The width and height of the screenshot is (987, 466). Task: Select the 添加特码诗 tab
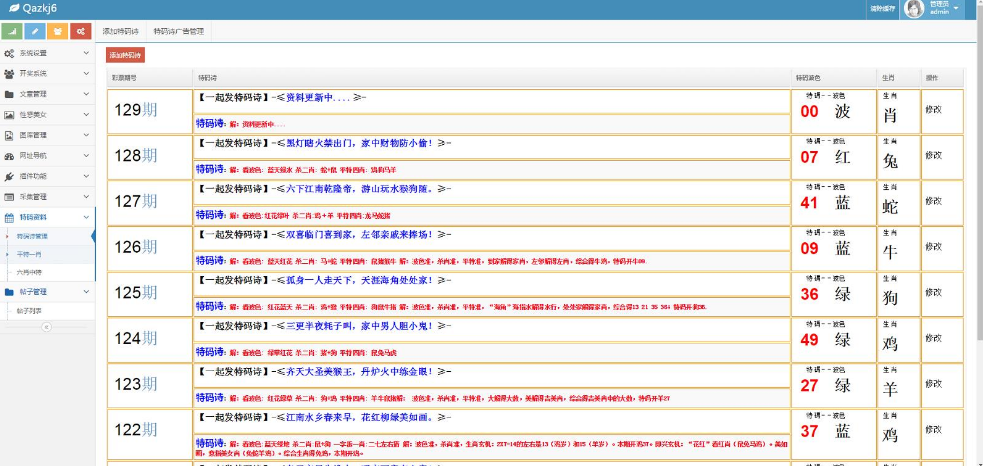click(121, 31)
